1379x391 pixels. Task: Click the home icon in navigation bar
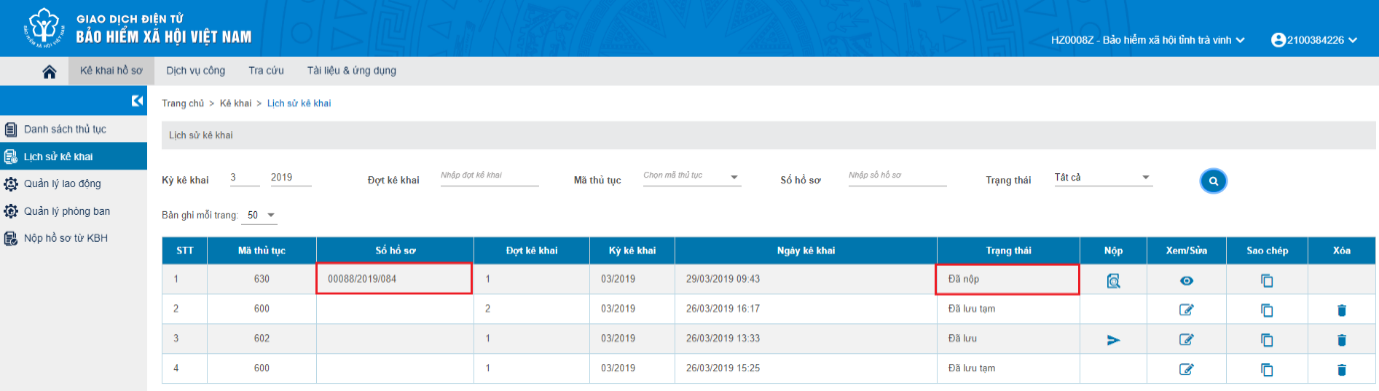pos(49,71)
